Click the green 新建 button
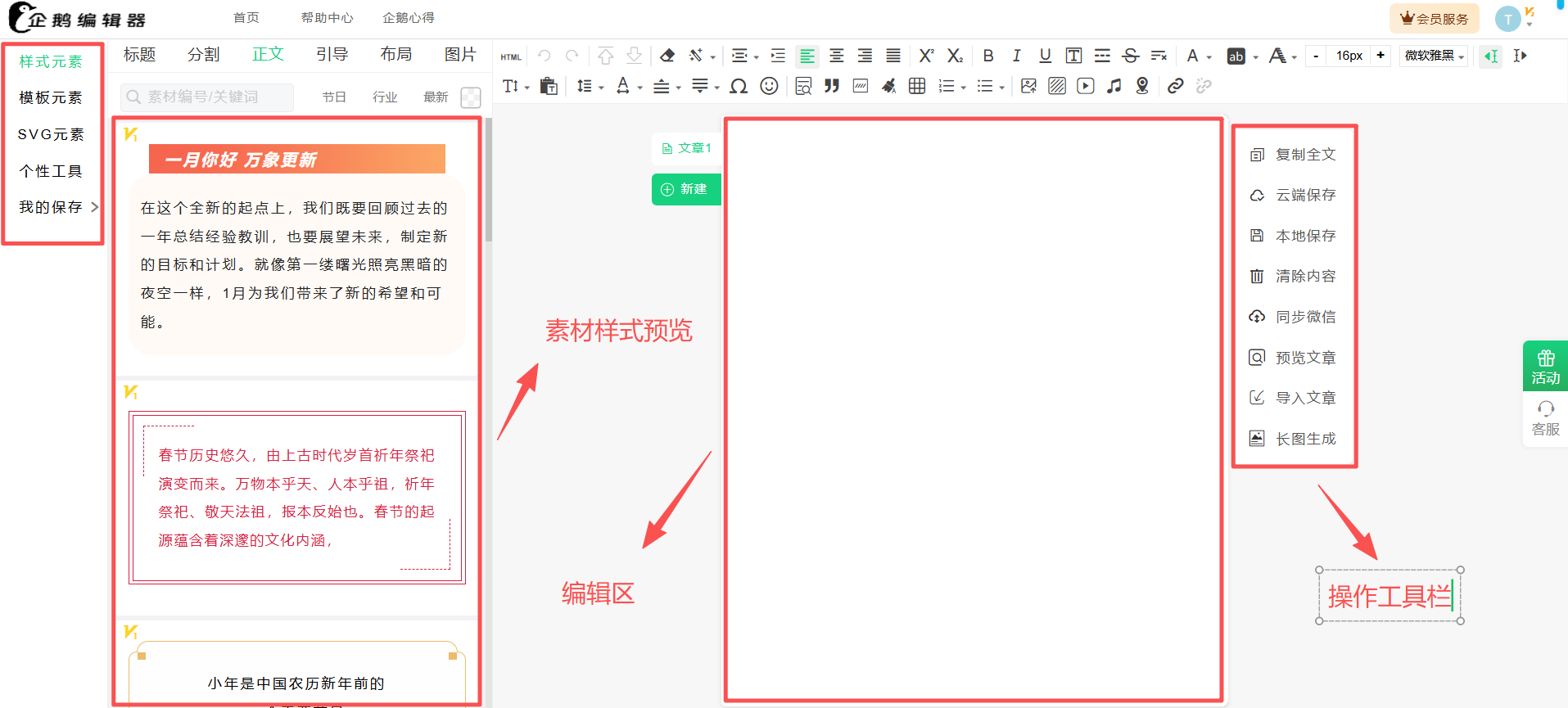The image size is (1568, 708). coord(686,189)
